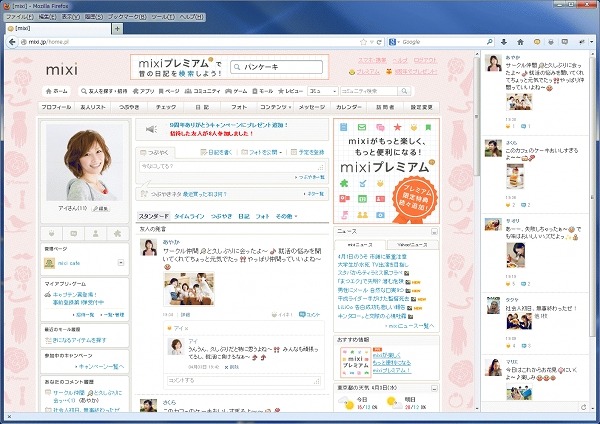Open the Firefox downloads arrow icon
The width and height of the screenshot is (600, 424).
click(x=504, y=42)
